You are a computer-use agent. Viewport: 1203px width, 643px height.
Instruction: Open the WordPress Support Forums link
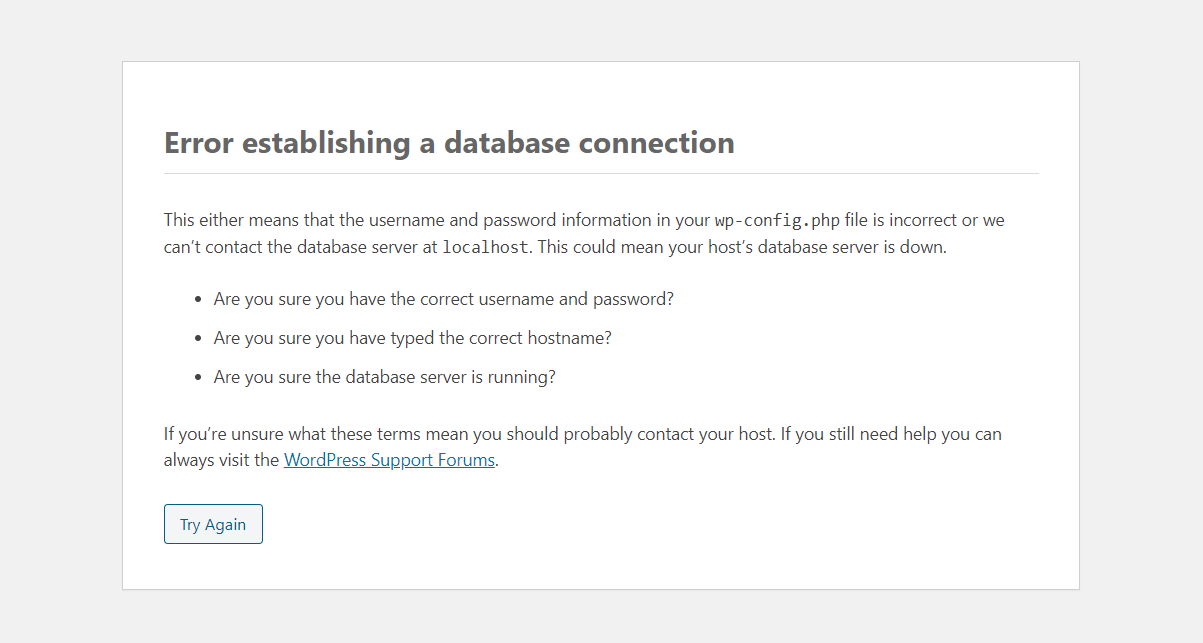coord(389,461)
